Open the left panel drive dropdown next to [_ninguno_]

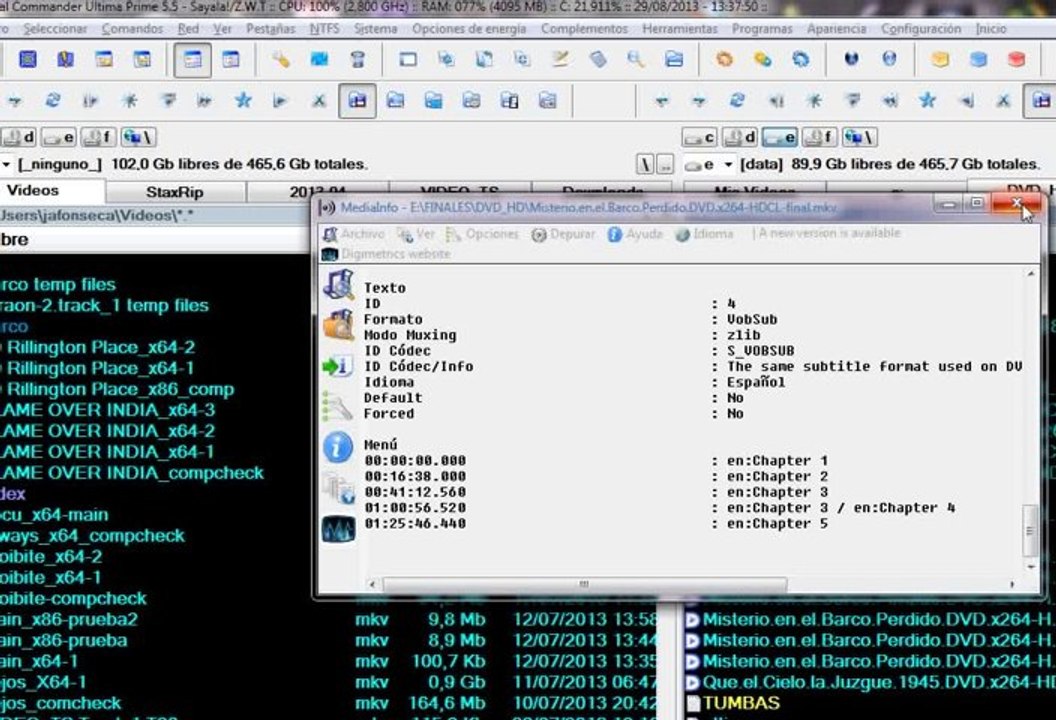6,164
